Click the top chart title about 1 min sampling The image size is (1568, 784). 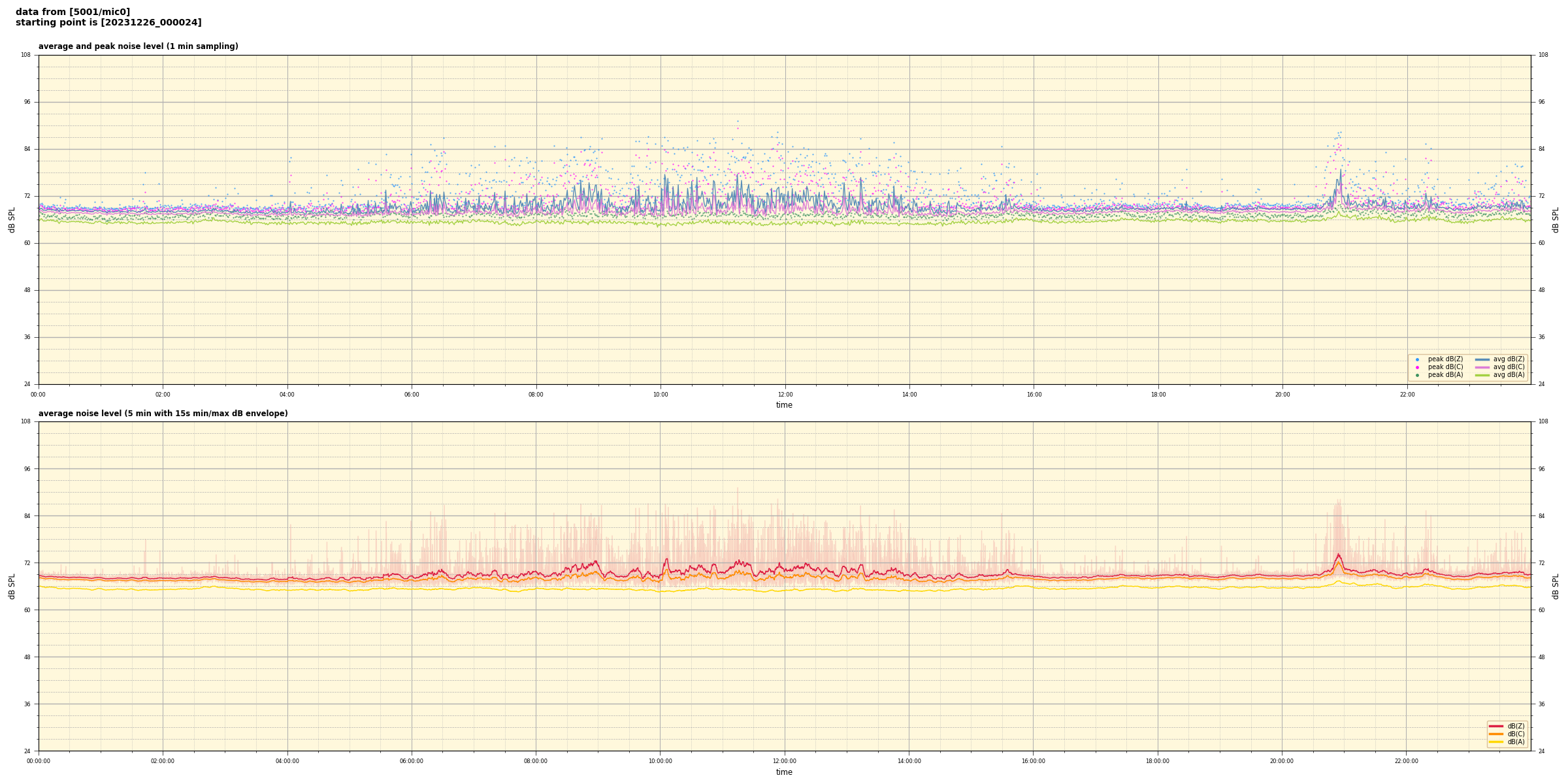(x=138, y=46)
